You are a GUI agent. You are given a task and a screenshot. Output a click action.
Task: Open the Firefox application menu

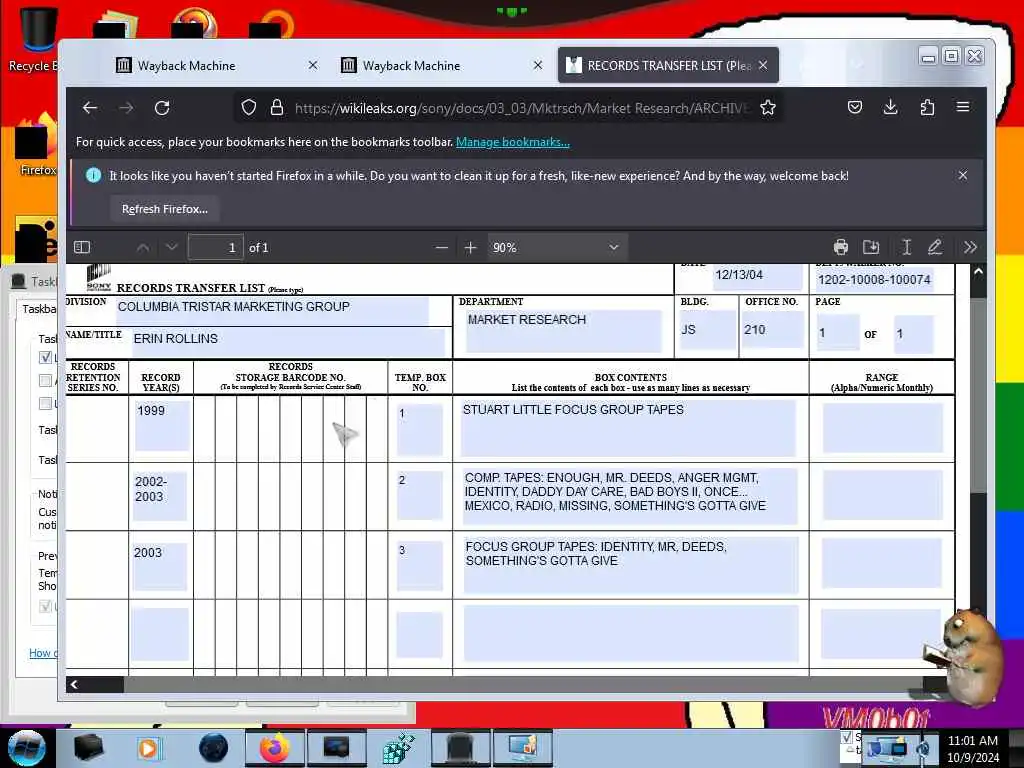963,107
